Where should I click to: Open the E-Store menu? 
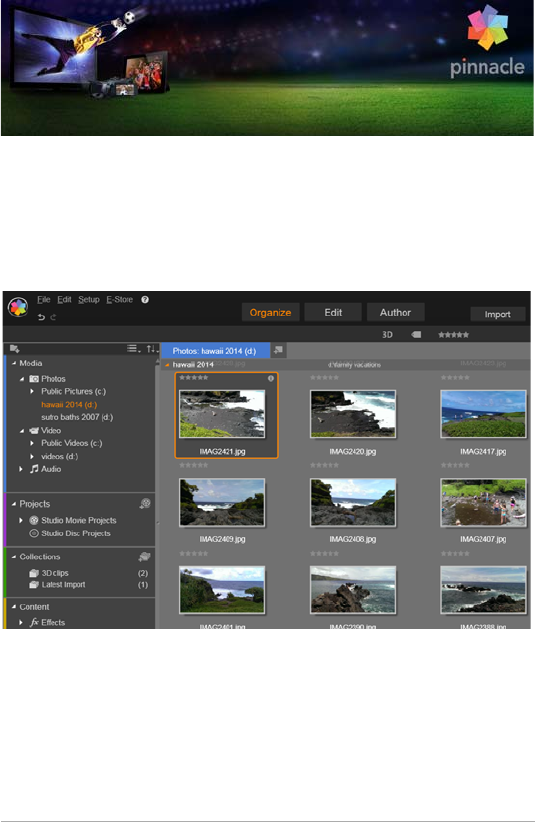click(x=119, y=299)
